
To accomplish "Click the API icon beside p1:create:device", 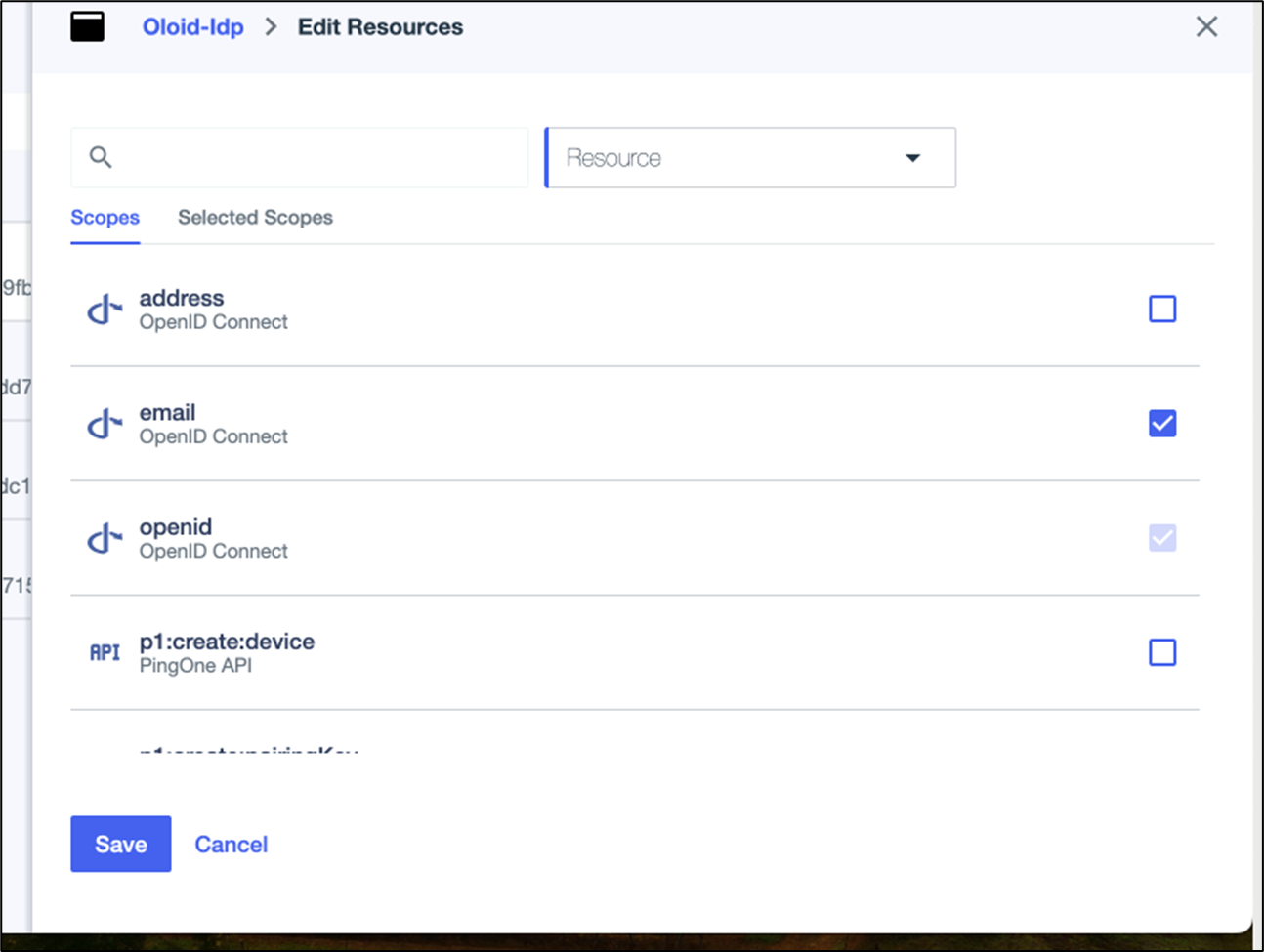I will click(105, 652).
